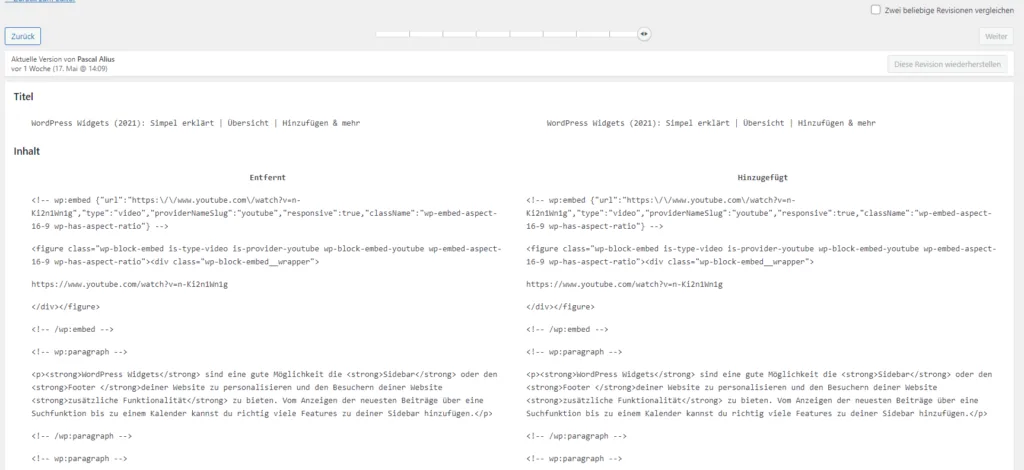Image resolution: width=1024 pixels, height=470 pixels.
Task: Click the revision slider handle
Action: [x=644, y=35]
